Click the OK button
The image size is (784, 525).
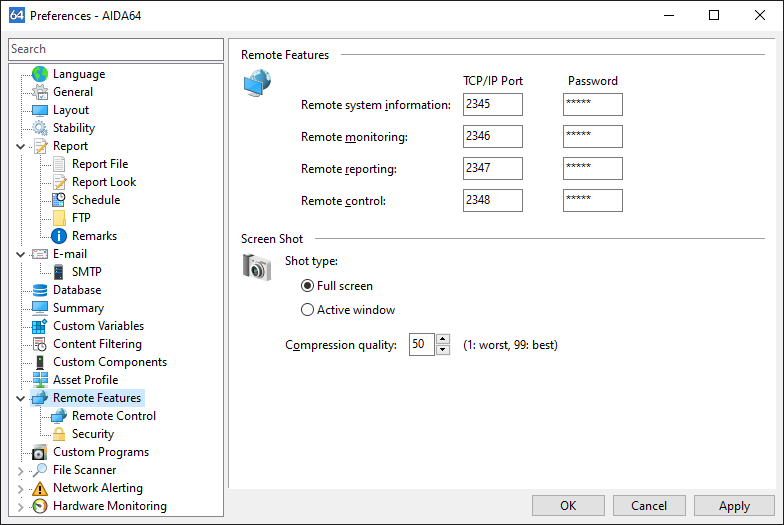pos(568,506)
